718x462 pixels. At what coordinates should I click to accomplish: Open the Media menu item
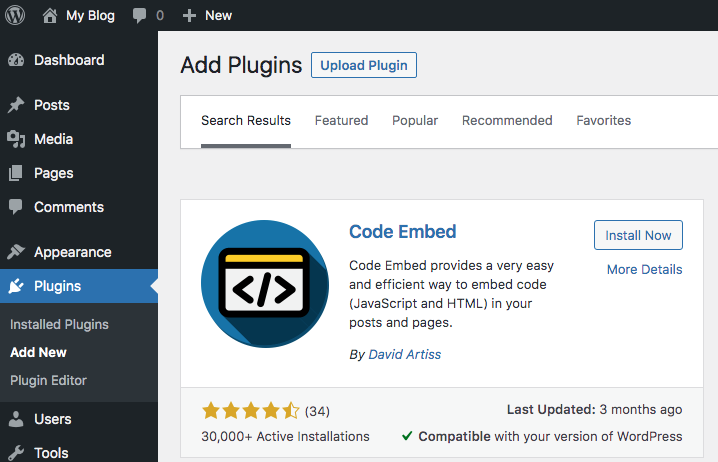(x=54, y=139)
